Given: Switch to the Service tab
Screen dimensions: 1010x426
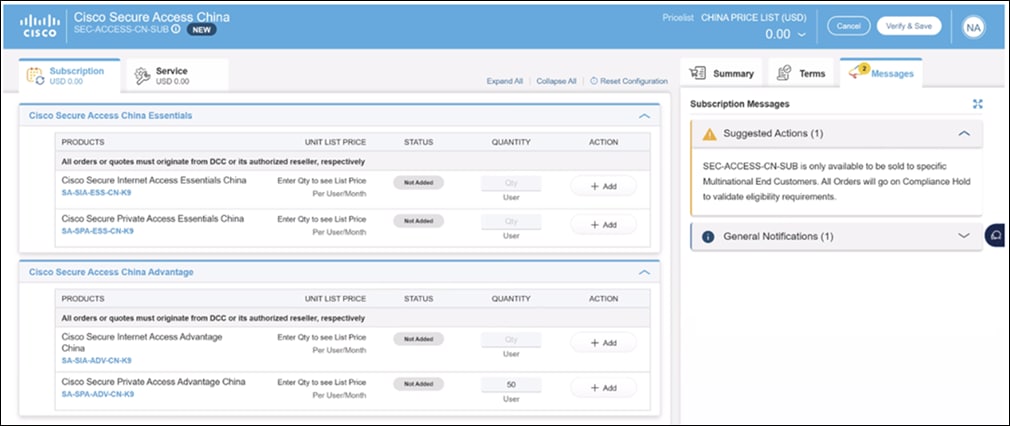Looking at the screenshot, I should 178,76.
